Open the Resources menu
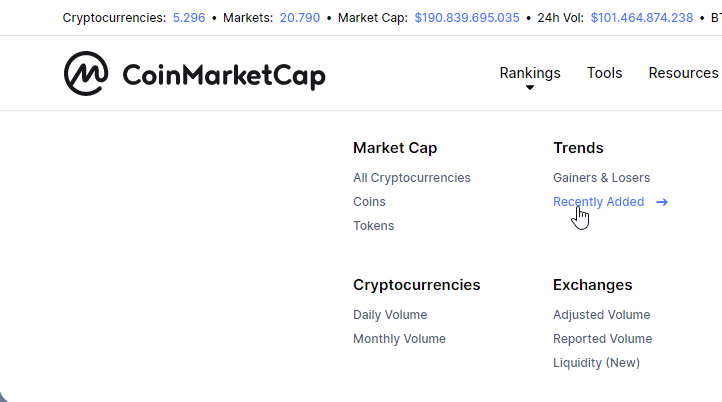The image size is (722, 402). point(683,73)
